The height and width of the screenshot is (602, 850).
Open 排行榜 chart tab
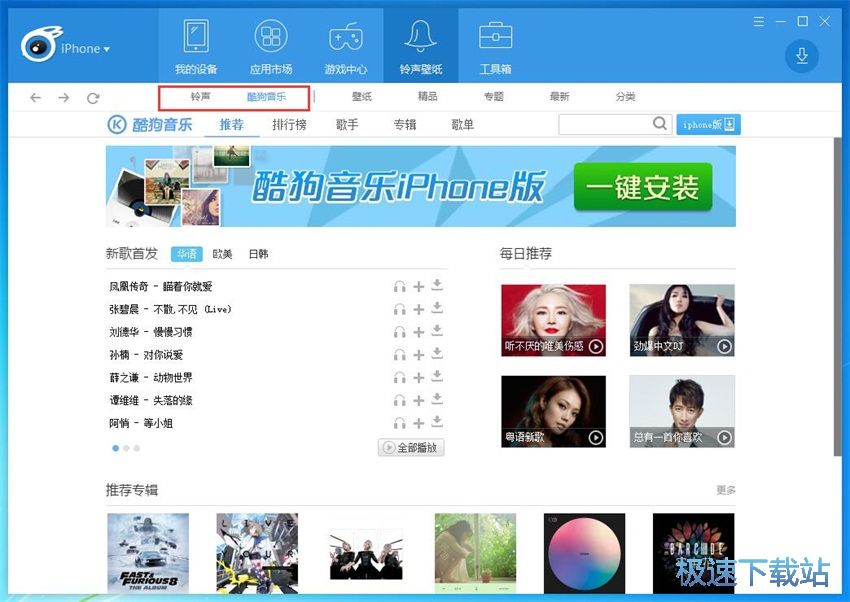289,125
